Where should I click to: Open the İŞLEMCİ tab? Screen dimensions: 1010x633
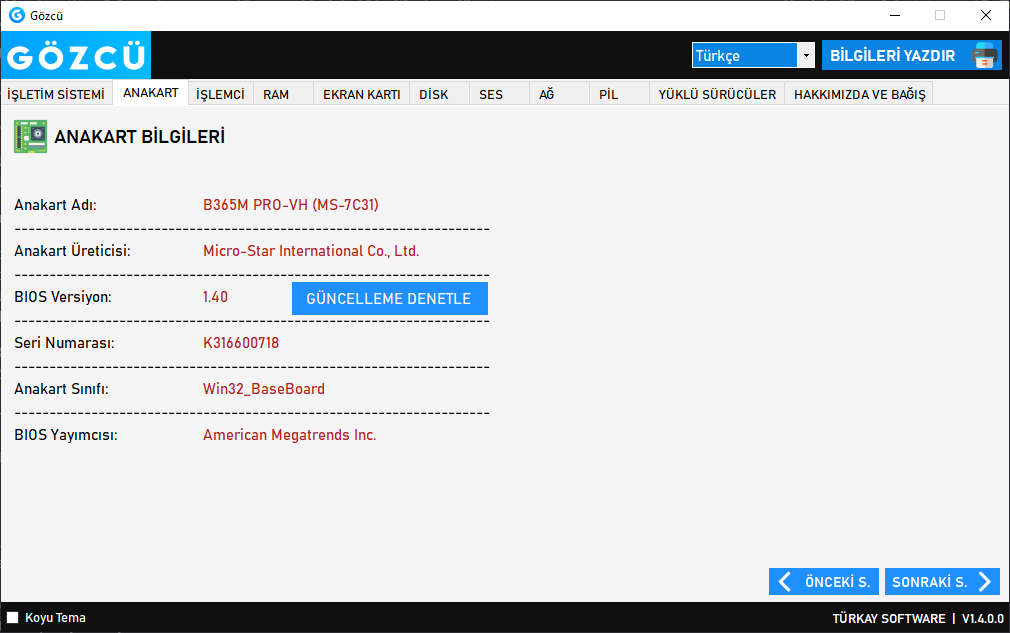(x=220, y=94)
